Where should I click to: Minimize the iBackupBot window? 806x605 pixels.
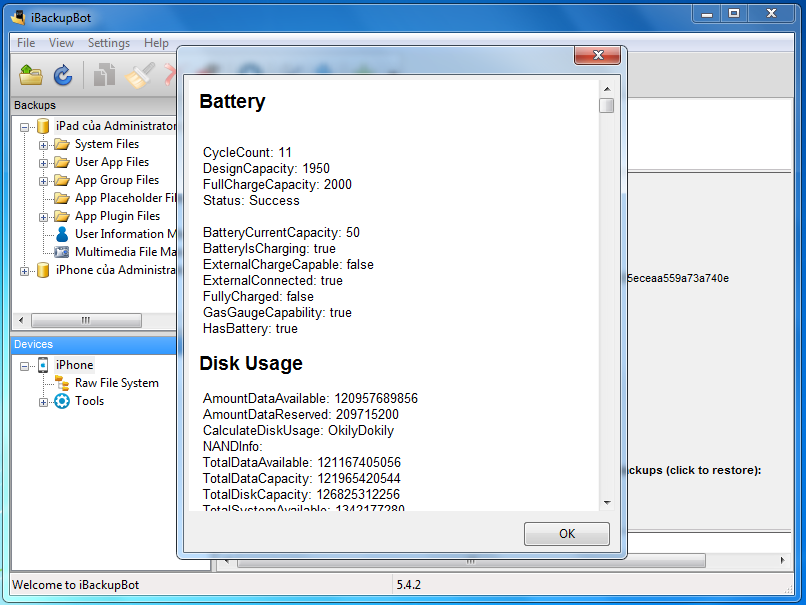click(x=707, y=14)
